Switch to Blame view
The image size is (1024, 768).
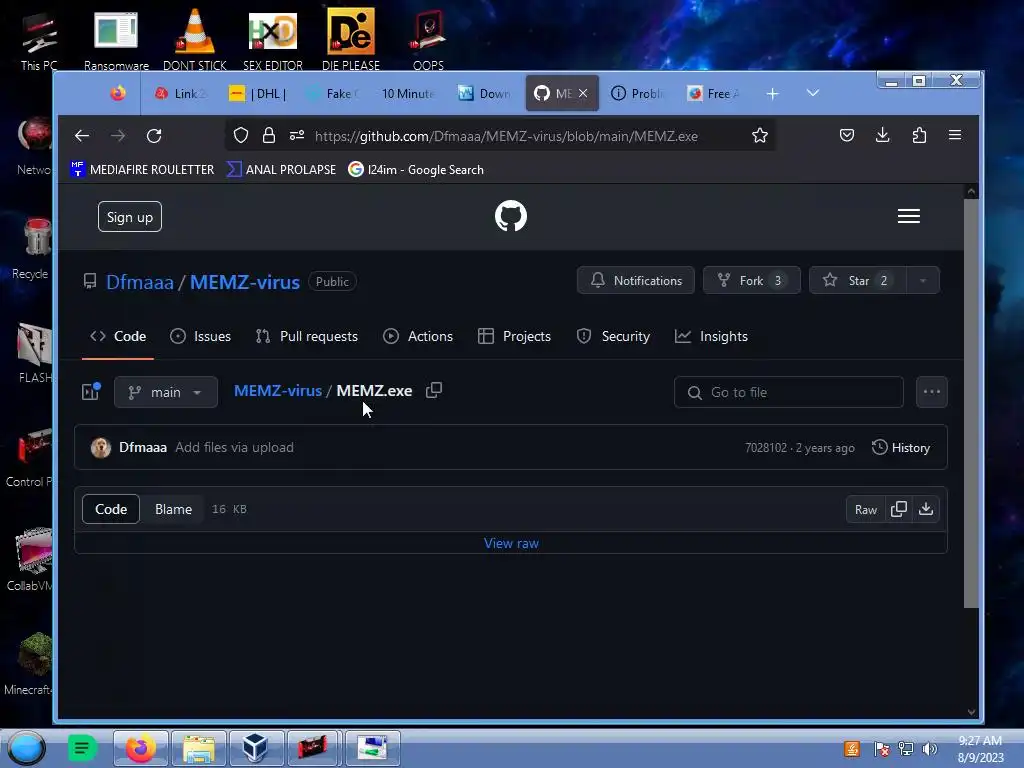tap(173, 509)
